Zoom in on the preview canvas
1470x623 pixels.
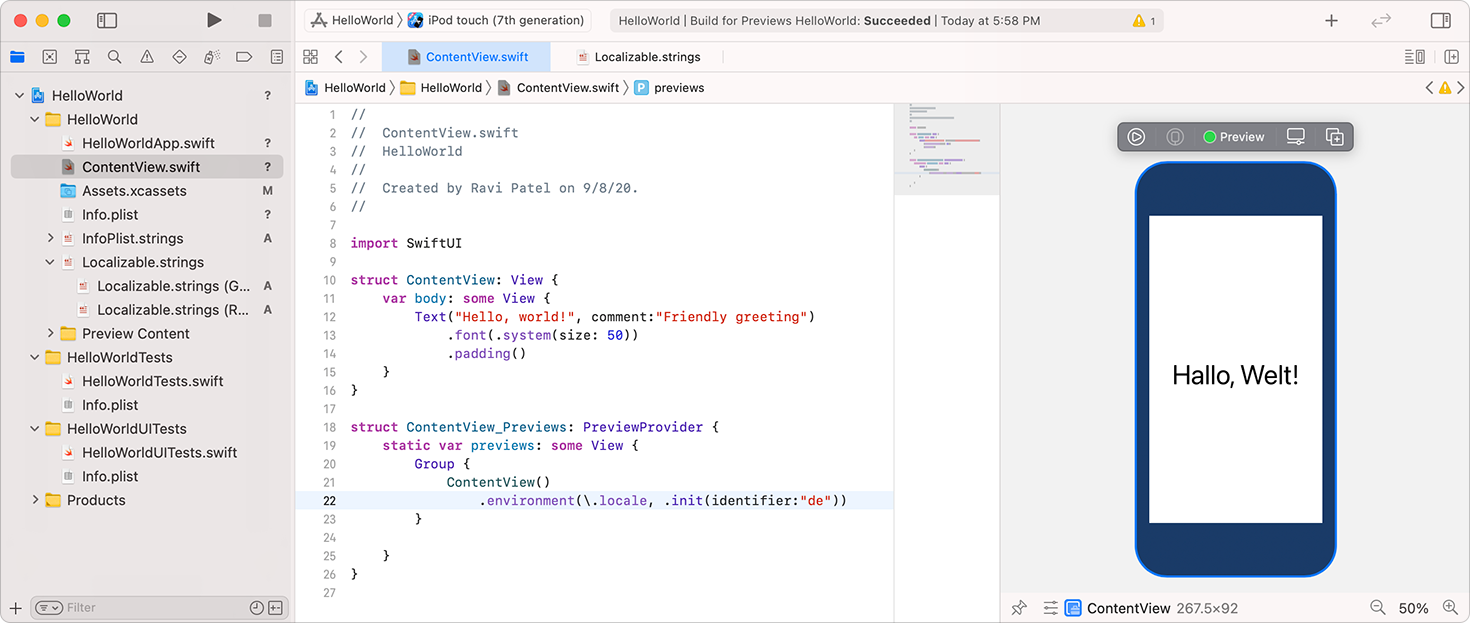[x=1450, y=607]
